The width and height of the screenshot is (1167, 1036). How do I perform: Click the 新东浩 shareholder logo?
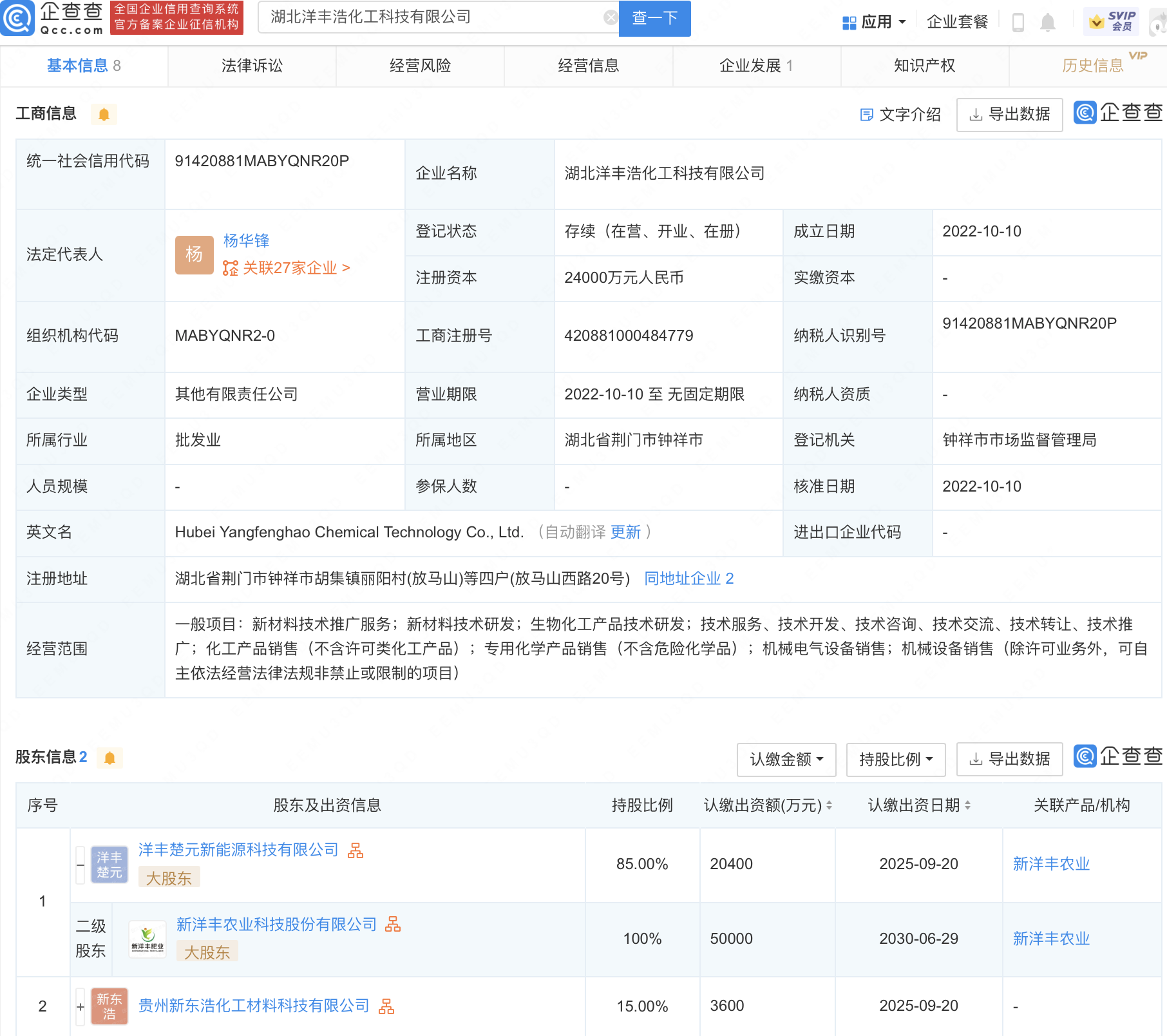tap(109, 1006)
